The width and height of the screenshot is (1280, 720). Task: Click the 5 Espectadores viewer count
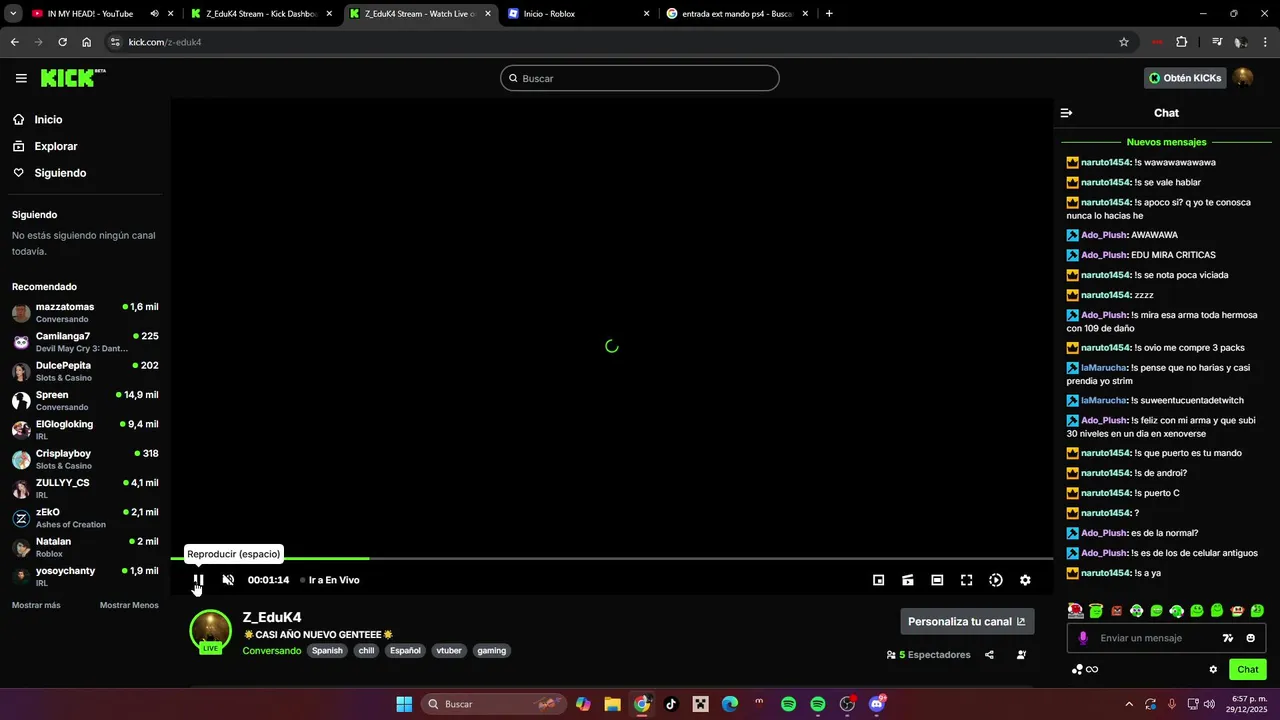click(928, 655)
